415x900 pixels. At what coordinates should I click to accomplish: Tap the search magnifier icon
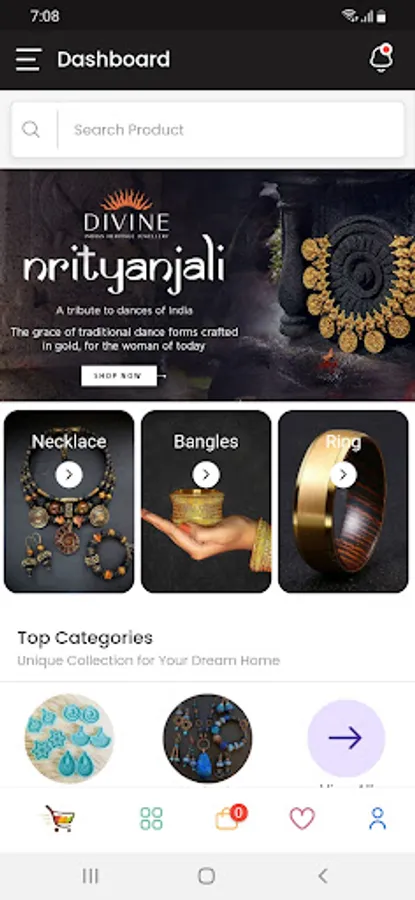point(31,130)
